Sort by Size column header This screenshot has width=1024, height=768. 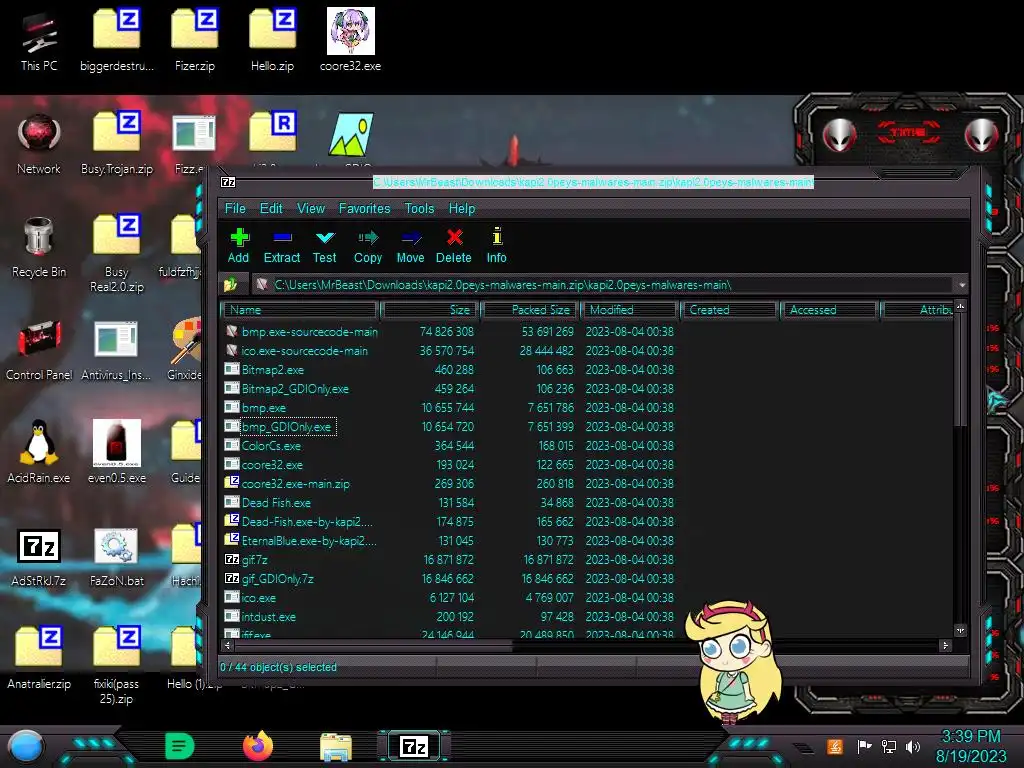[x=431, y=310]
